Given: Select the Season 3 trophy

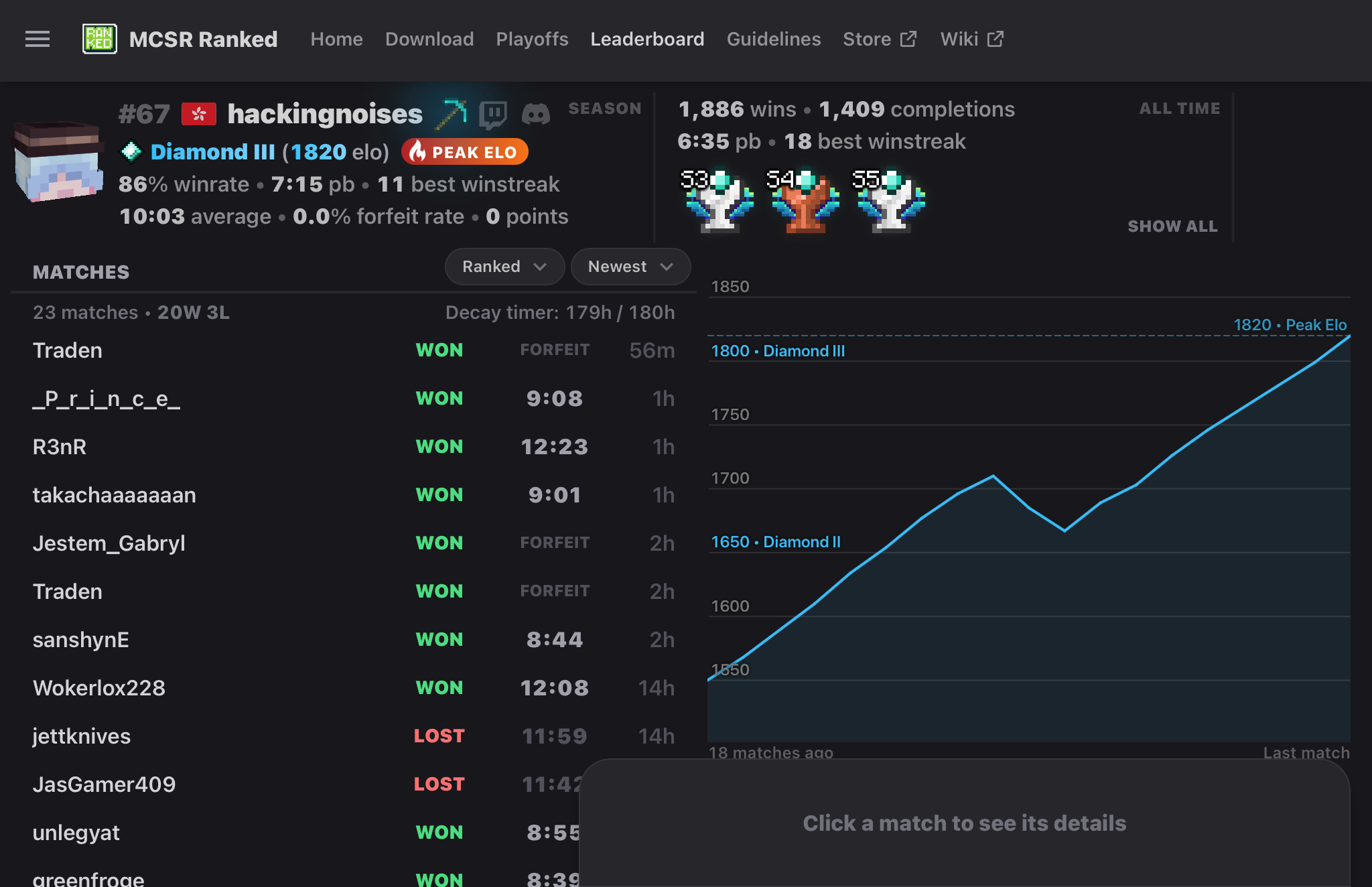Looking at the screenshot, I should click(x=719, y=201).
